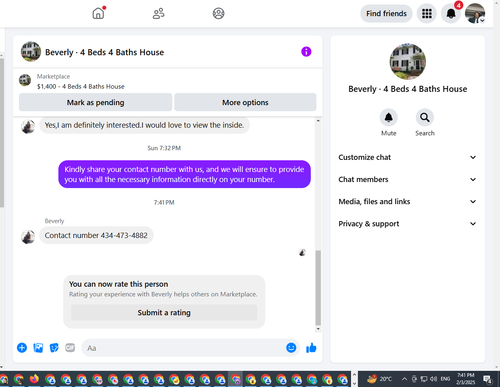This screenshot has height=387, width=500.
Task: Open the notifications bell with badge 4
Action: [451, 14]
